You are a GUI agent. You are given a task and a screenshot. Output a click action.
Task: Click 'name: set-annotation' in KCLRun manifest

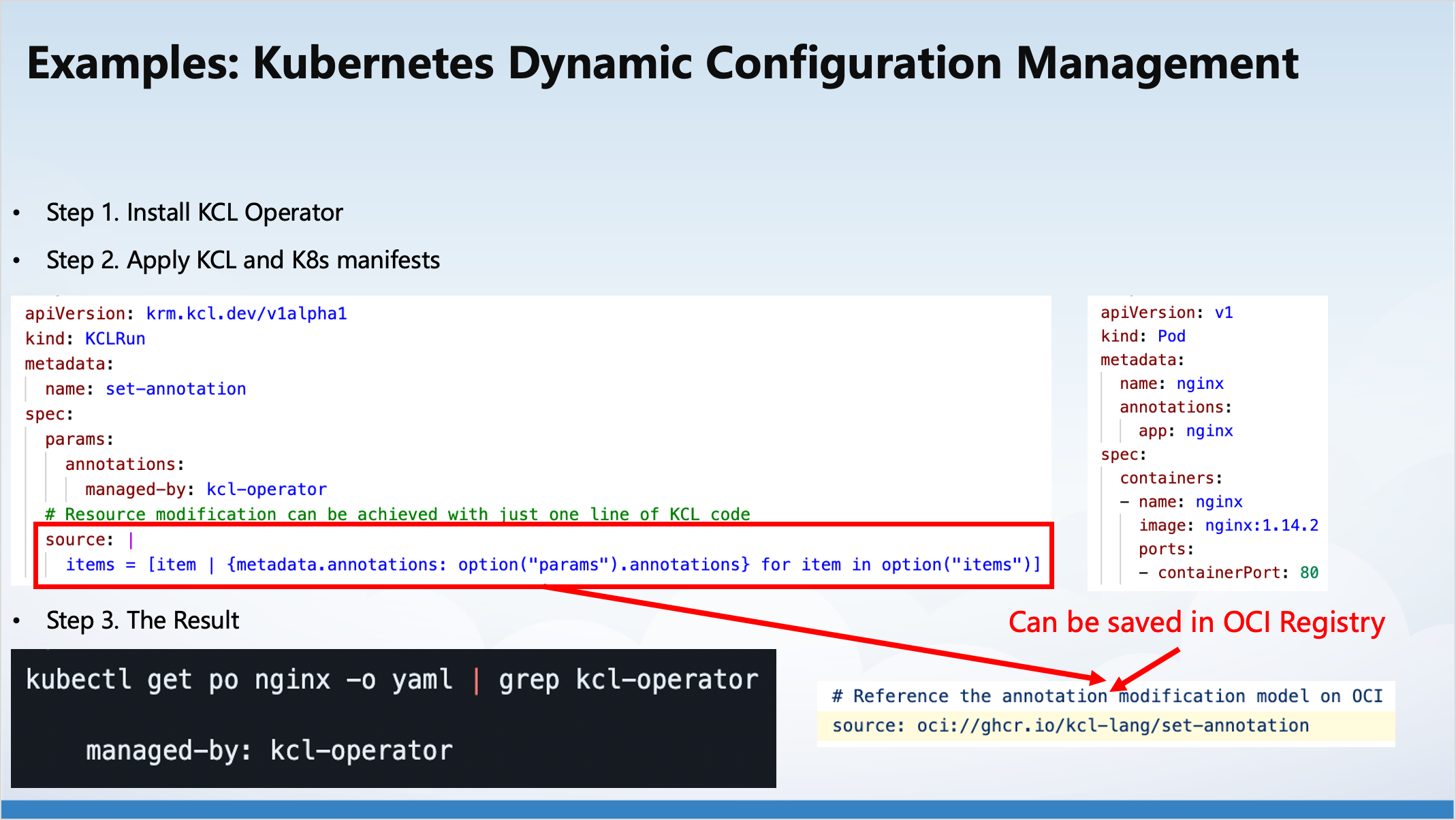tap(146, 389)
